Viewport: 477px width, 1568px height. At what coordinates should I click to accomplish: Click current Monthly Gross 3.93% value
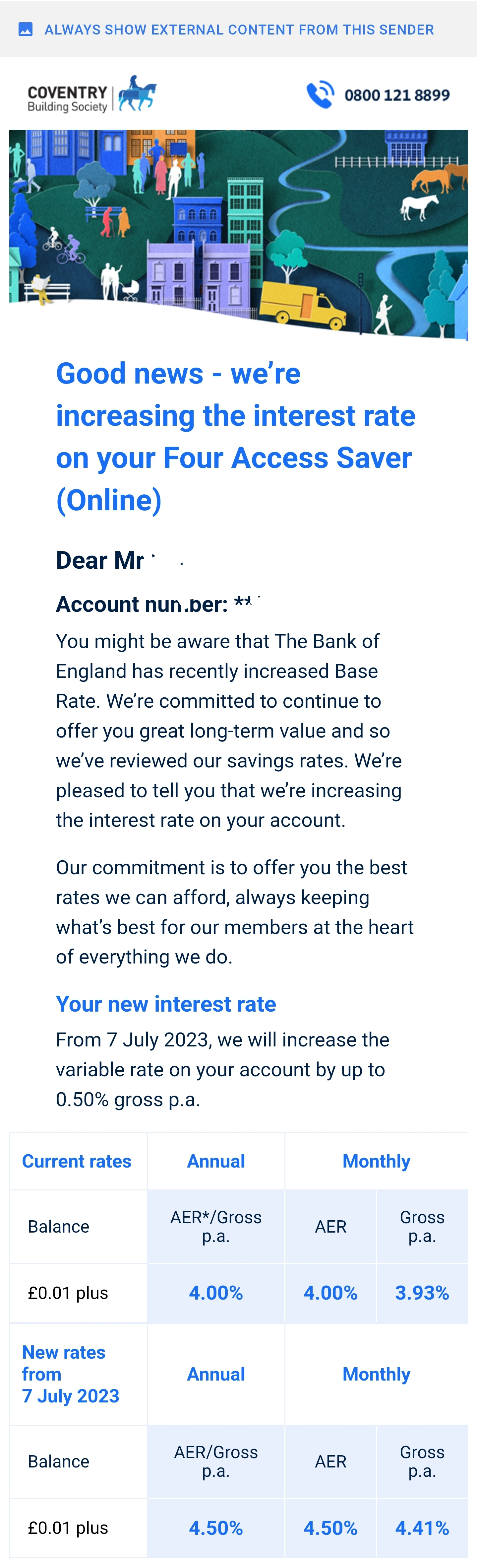[422, 1293]
